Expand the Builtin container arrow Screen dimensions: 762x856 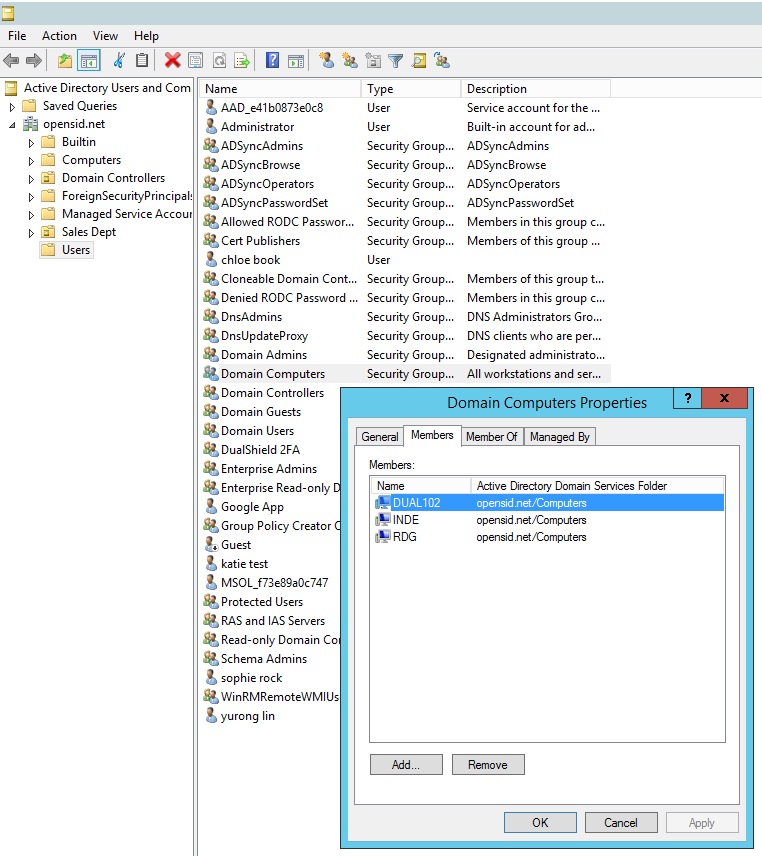(32, 142)
